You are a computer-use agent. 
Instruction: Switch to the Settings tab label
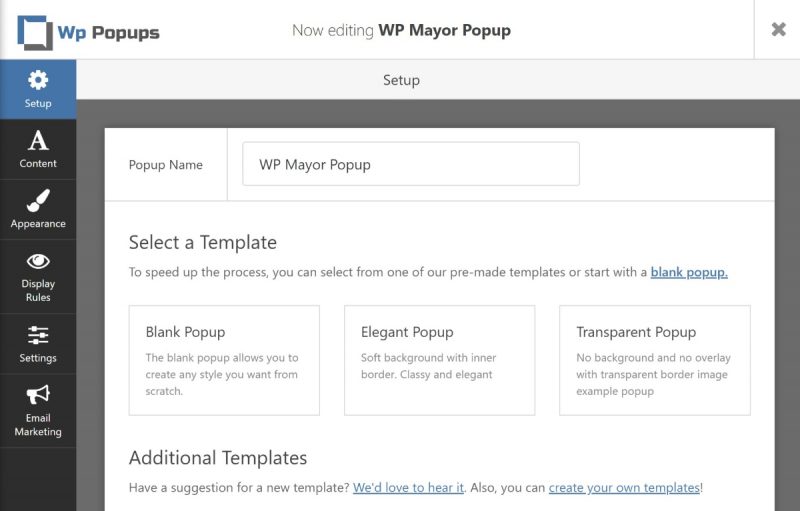click(x=38, y=358)
